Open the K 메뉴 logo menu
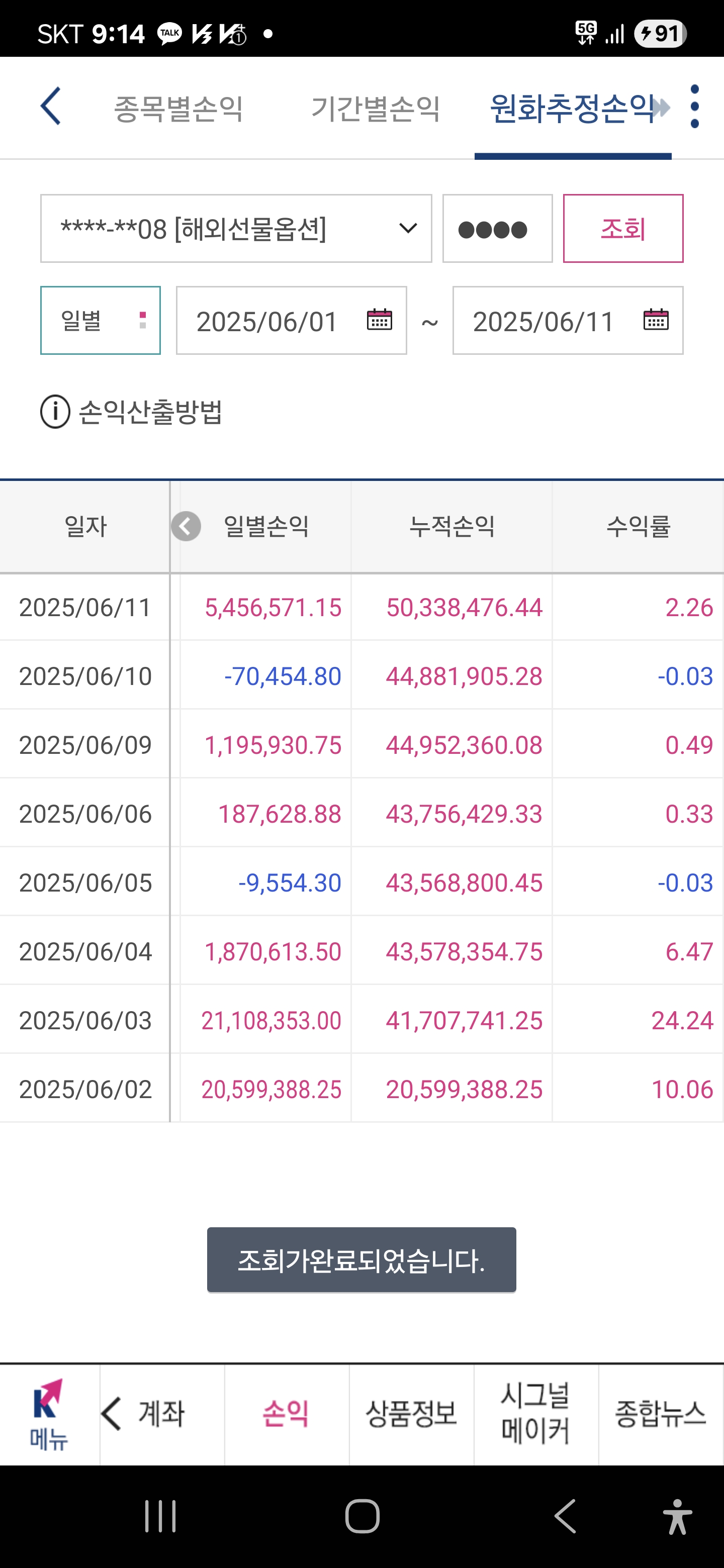This screenshot has height=1568, width=724. 49,1414
